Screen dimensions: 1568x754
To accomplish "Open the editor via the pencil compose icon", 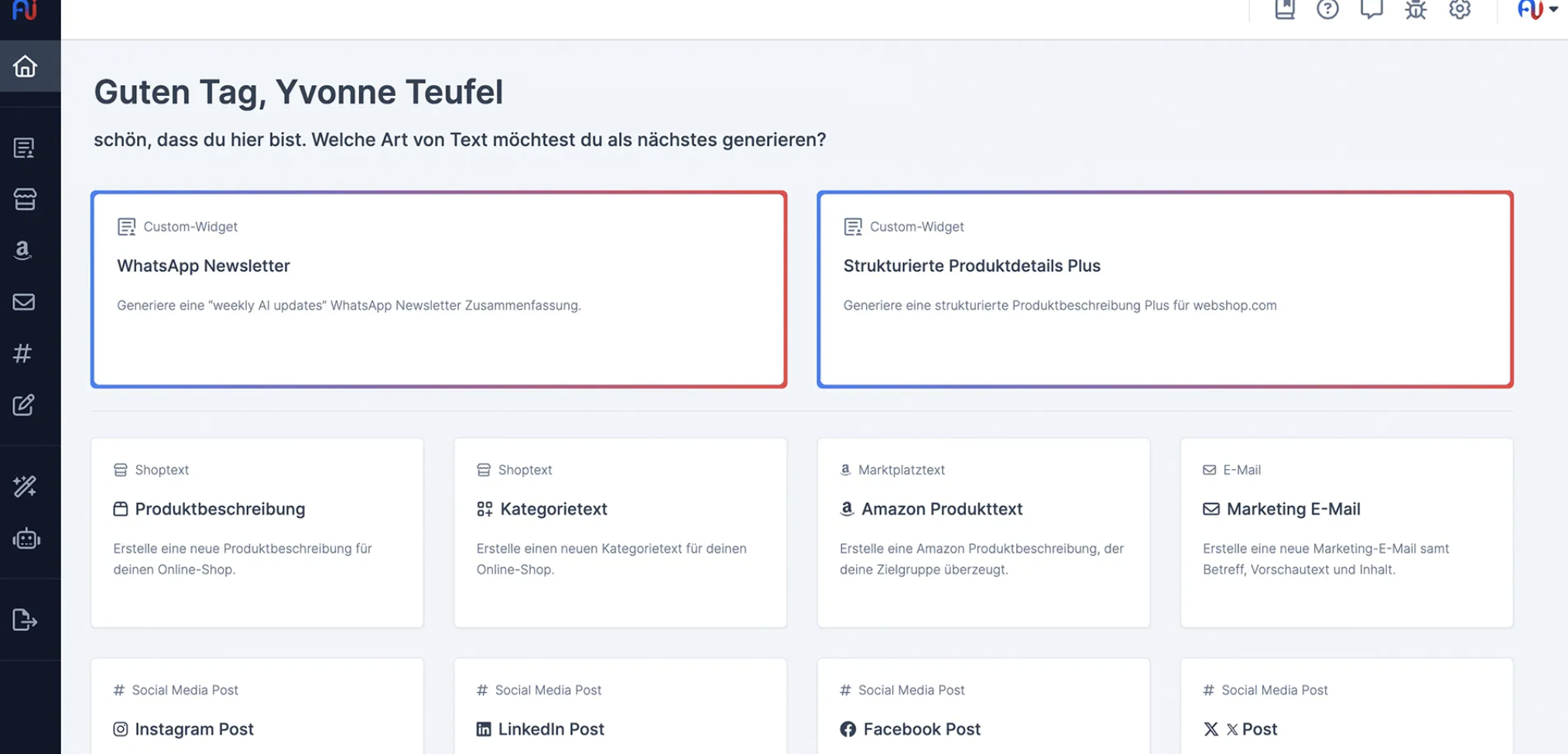I will click(25, 405).
